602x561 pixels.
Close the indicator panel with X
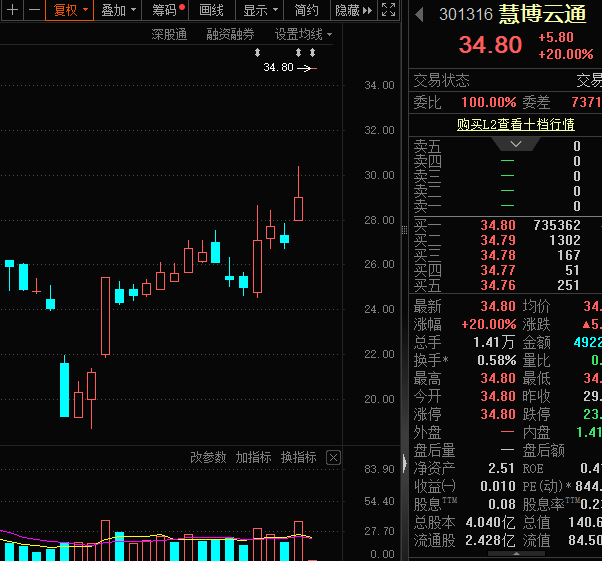tap(333, 458)
